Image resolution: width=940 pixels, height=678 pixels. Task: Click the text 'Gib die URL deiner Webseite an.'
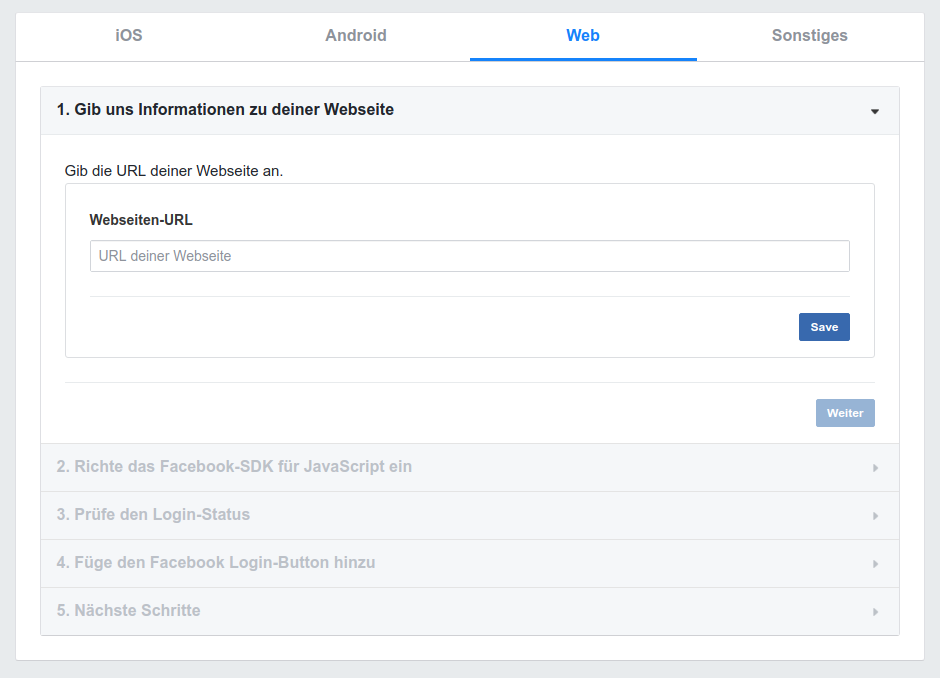[174, 171]
